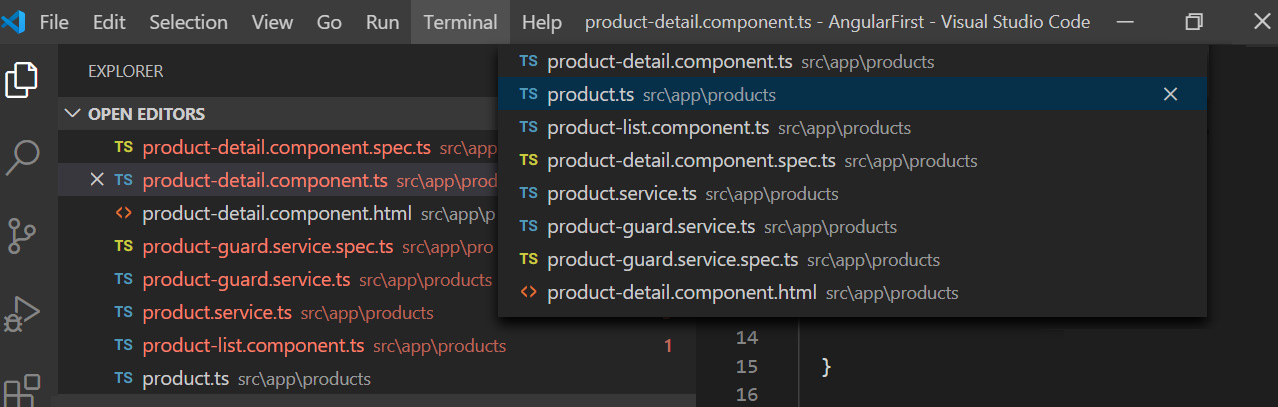
Task: Open the Run menu
Action: (382, 22)
